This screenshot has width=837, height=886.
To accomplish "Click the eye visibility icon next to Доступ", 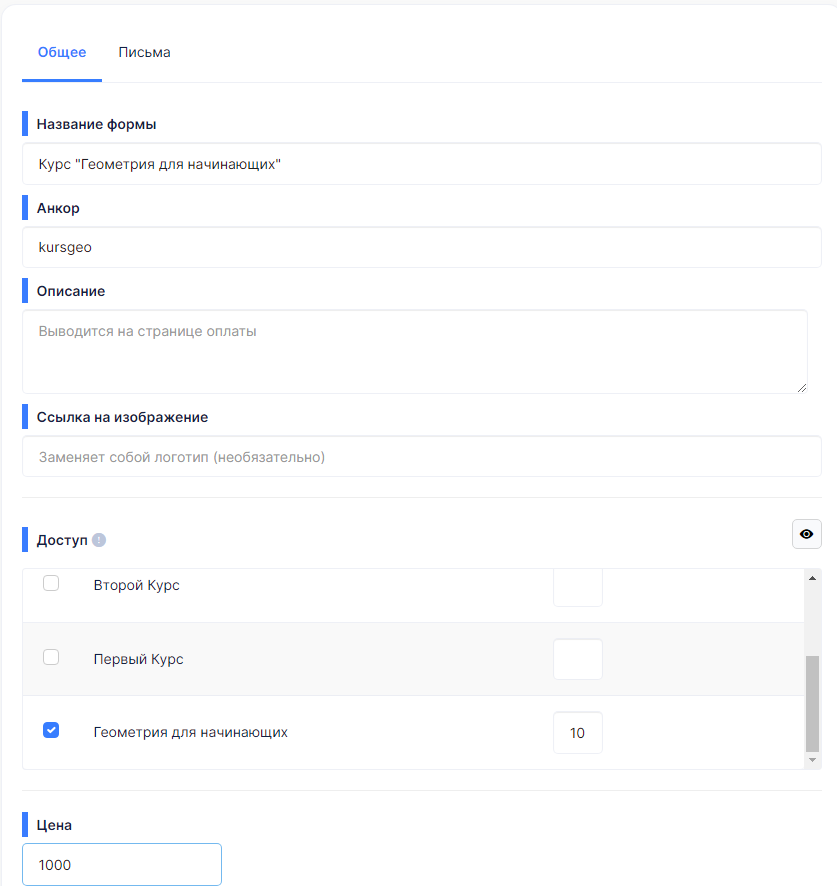I will pyautogui.click(x=806, y=534).
